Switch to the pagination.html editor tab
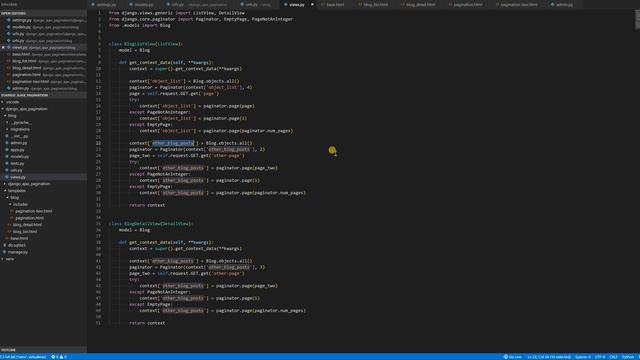The image size is (640, 360). tap(467, 4)
